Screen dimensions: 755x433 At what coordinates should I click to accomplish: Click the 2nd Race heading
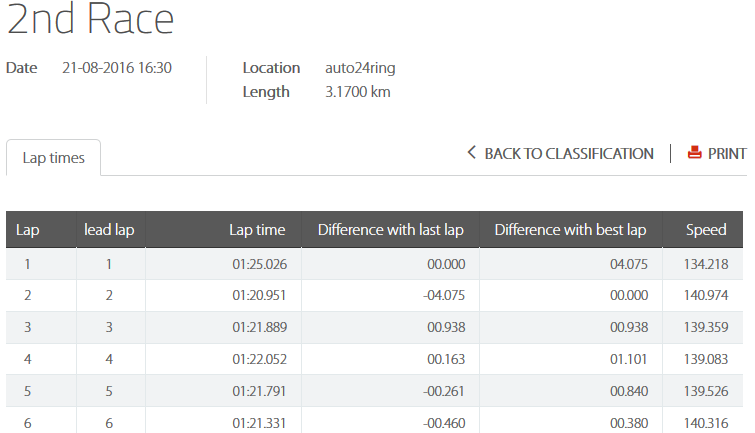click(91, 20)
